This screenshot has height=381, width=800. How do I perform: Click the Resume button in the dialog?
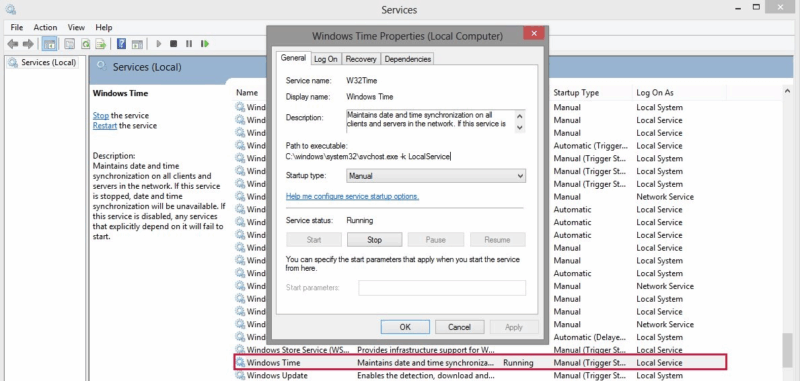click(x=497, y=240)
